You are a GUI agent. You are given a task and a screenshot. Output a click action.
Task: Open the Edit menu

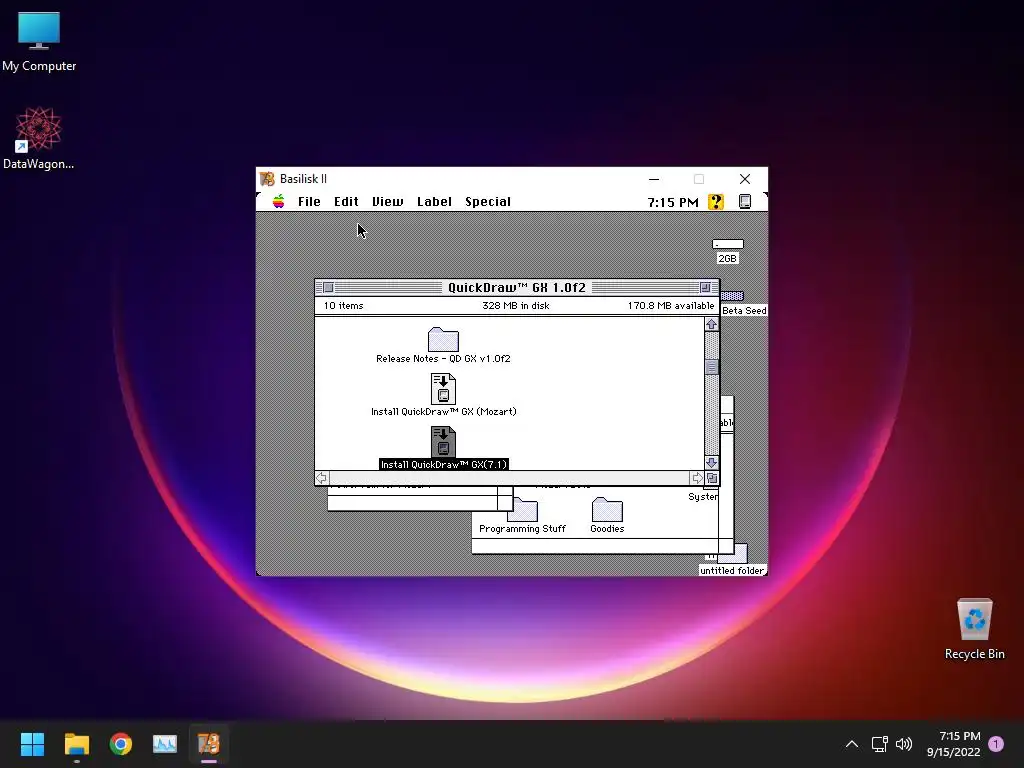[346, 202]
